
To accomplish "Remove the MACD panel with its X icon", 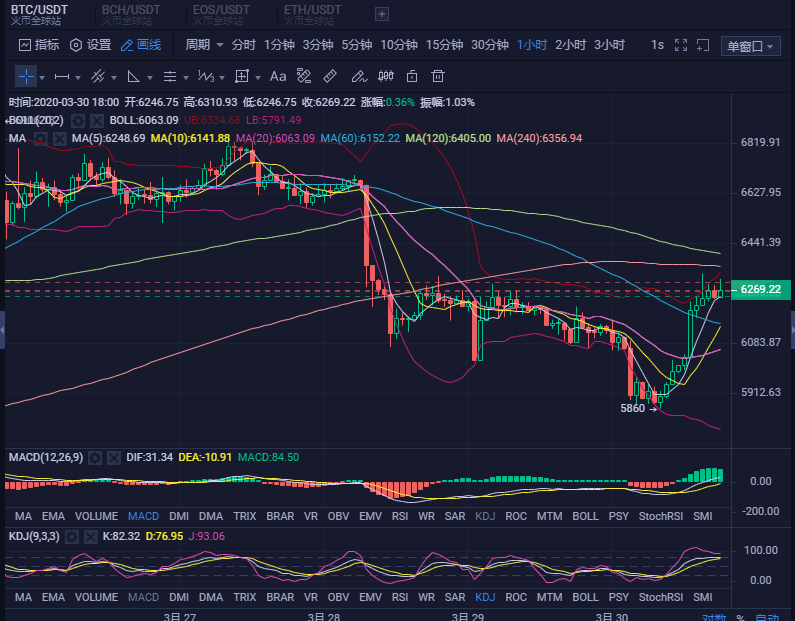I will point(114,458).
